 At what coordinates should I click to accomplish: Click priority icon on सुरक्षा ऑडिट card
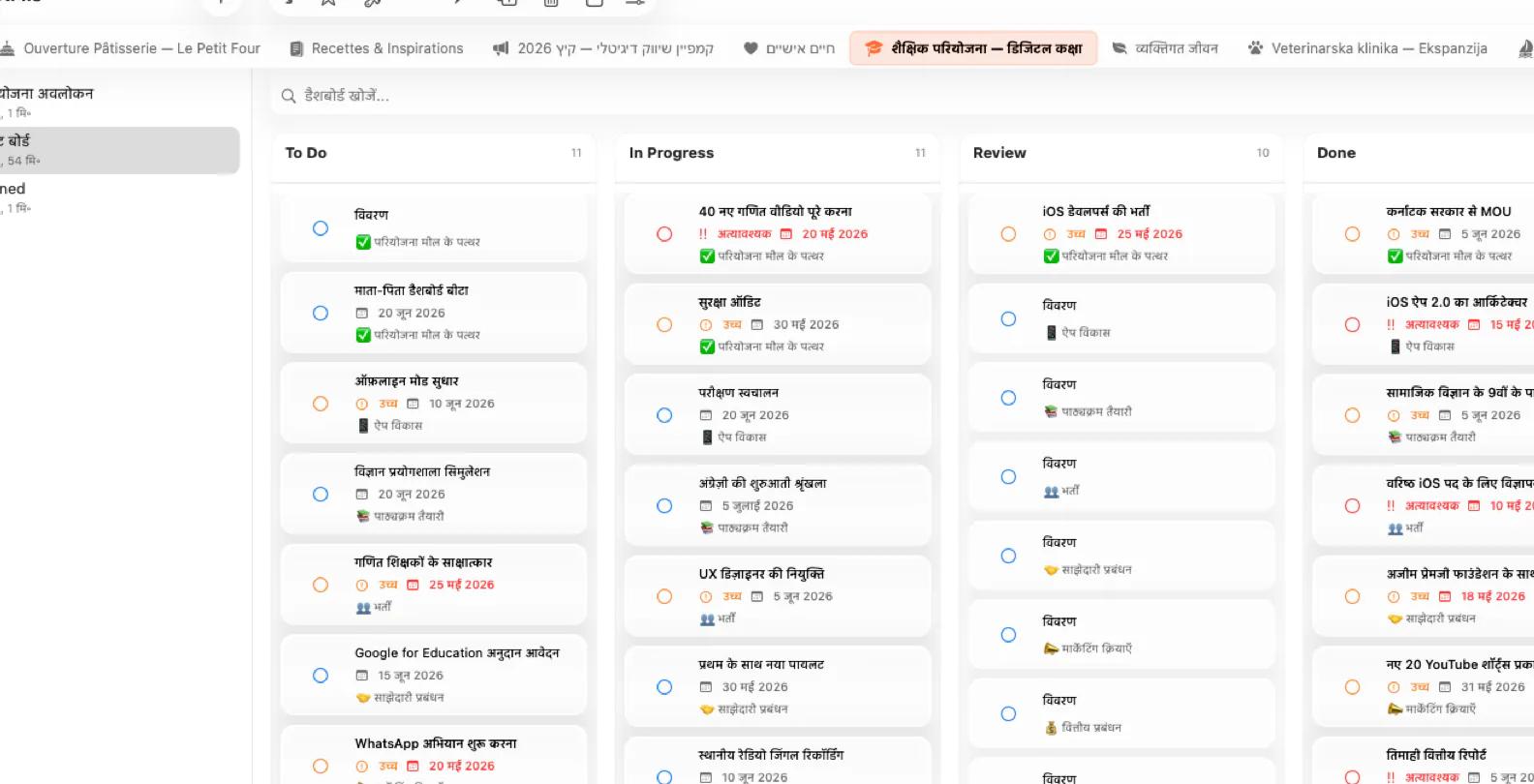click(x=706, y=325)
